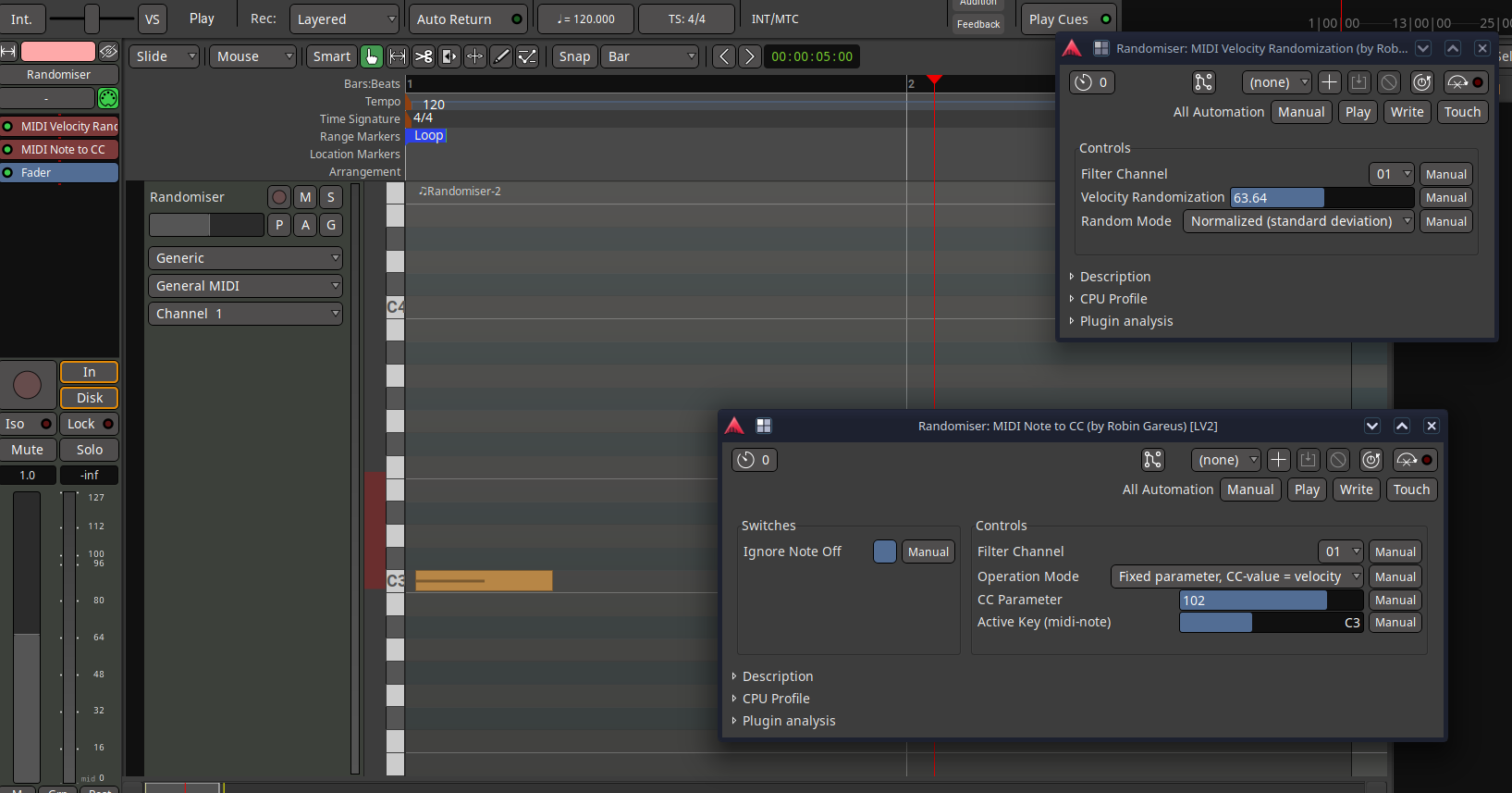Choose the Draw pencil tool
Image resolution: width=1512 pixels, height=793 pixels.
tap(500, 56)
